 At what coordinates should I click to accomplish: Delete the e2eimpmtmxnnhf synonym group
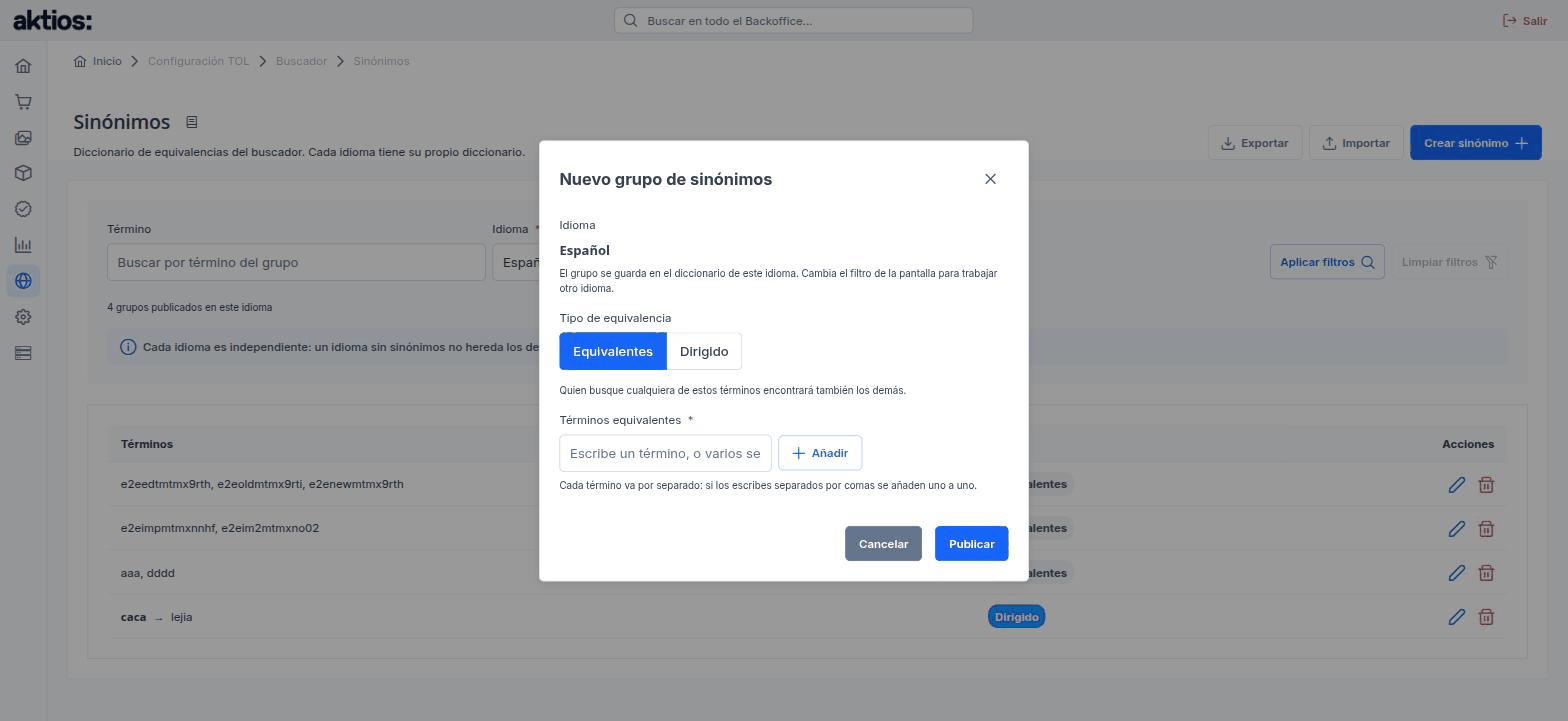tap(1486, 529)
